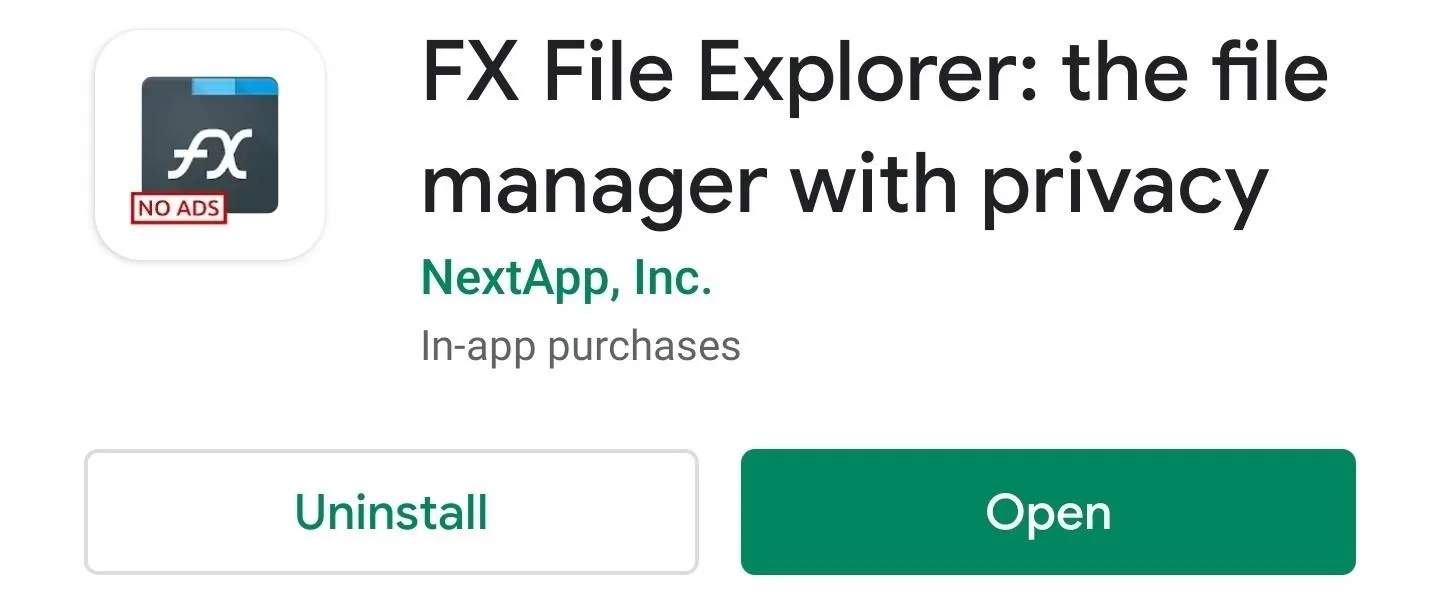Tap the FX File Explorer app icon
The width and height of the screenshot is (1440, 599).
click(x=210, y=145)
